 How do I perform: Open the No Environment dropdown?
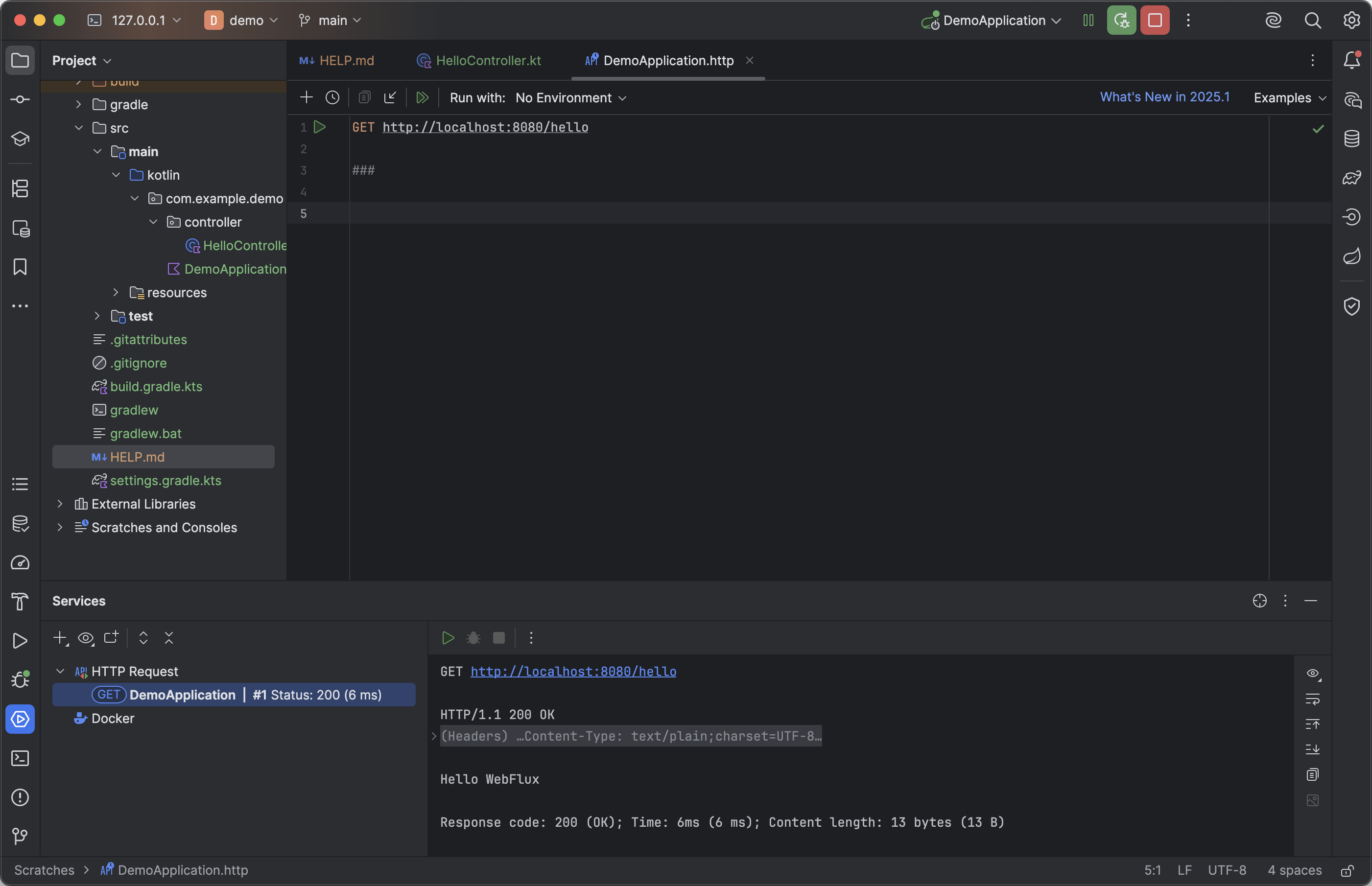[570, 98]
